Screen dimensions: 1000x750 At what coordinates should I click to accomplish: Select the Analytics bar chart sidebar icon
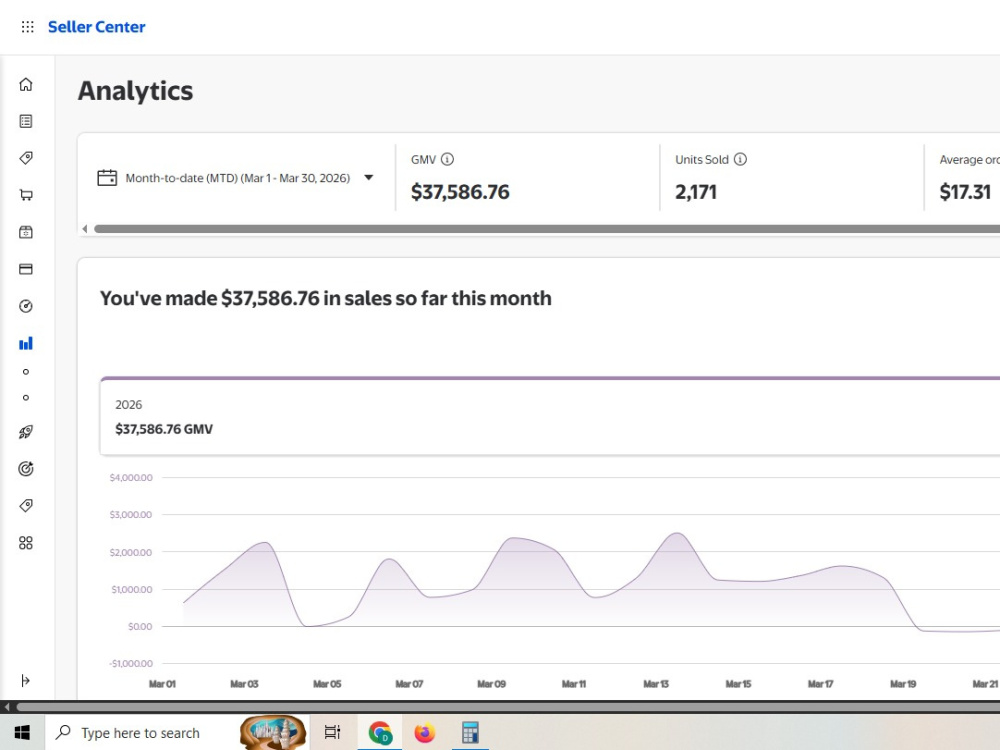pyautogui.click(x=26, y=344)
